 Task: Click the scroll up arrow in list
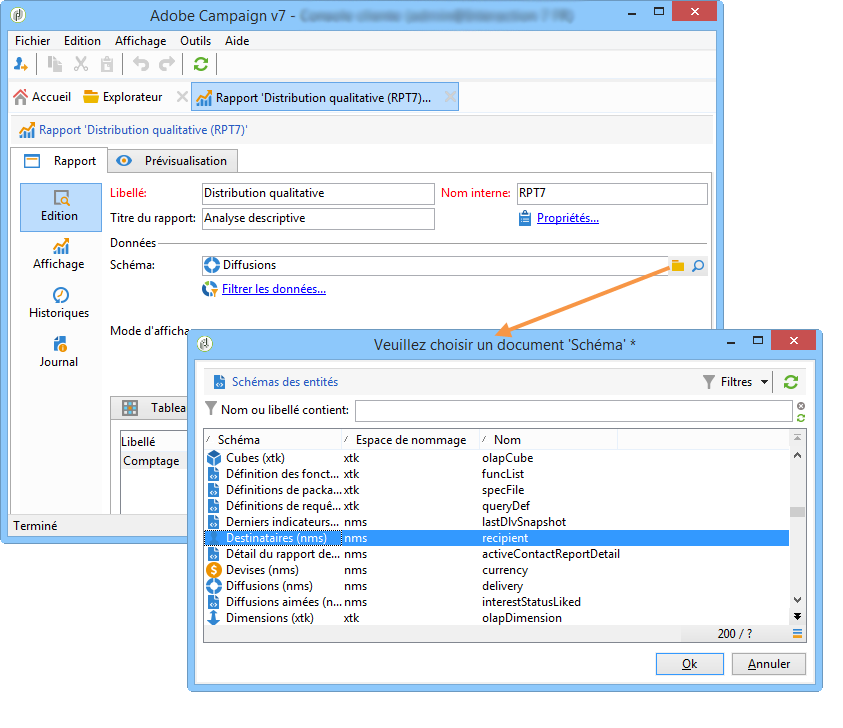pyautogui.click(x=797, y=455)
